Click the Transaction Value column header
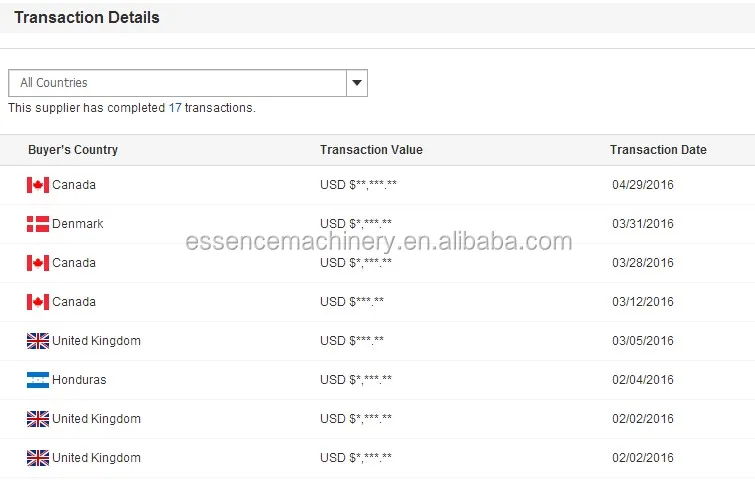Image resolution: width=755 pixels, height=484 pixels. click(371, 150)
